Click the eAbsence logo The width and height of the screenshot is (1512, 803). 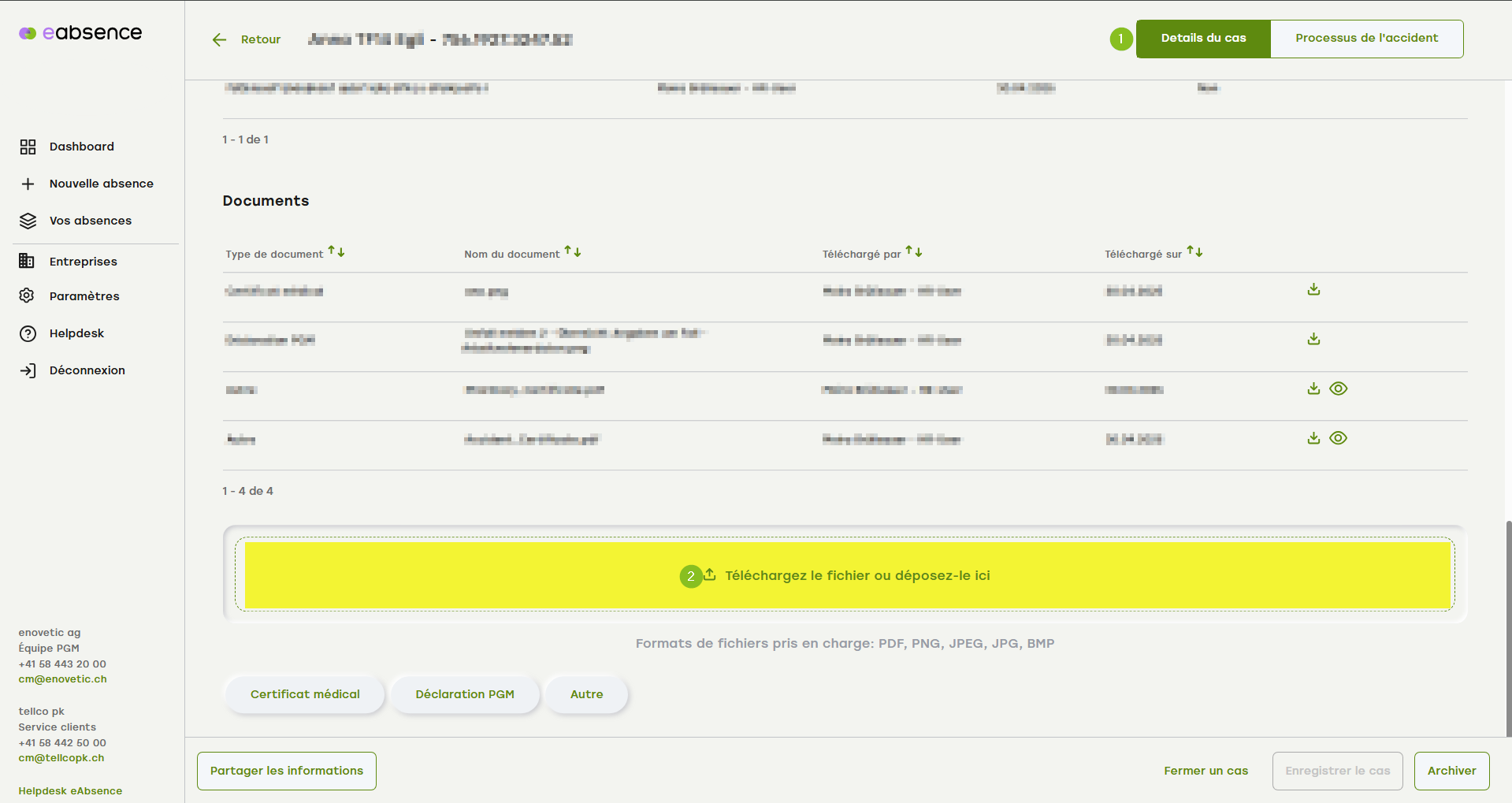(x=80, y=33)
